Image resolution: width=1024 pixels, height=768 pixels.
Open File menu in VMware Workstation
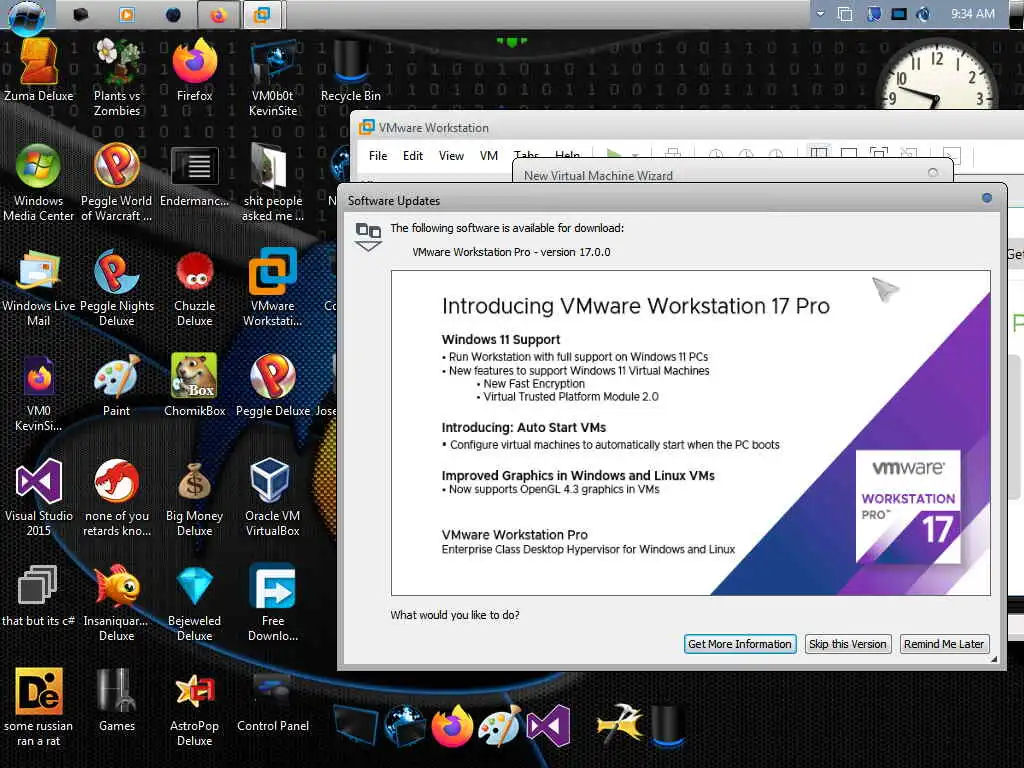(x=377, y=156)
